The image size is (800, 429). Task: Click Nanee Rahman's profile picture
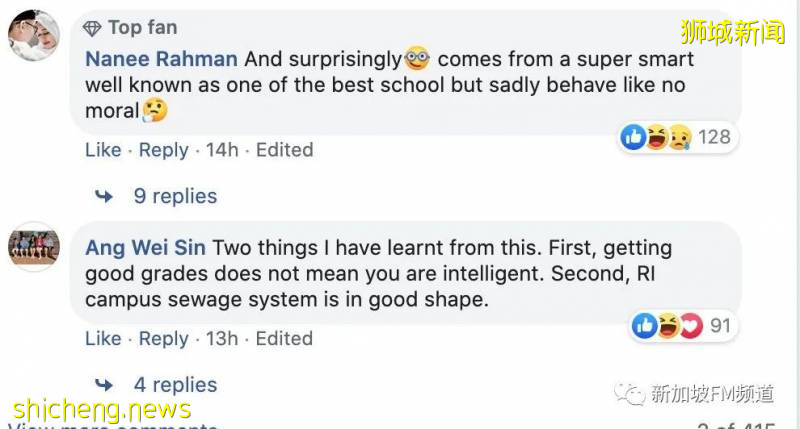click(33, 36)
